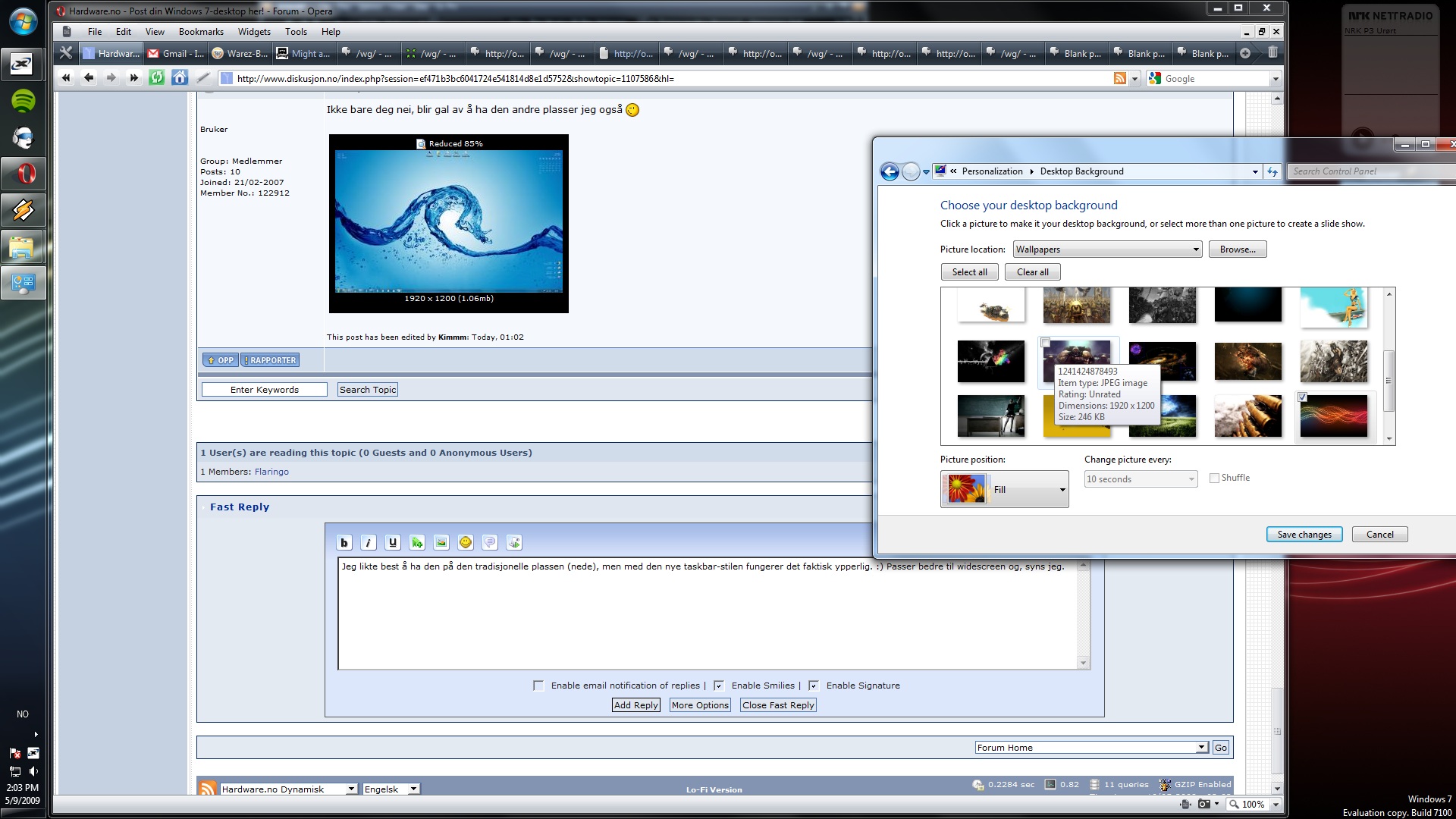Screen dimensions: 1456x819
Task: Toggle the Enable Smilies checkbox
Action: click(x=719, y=686)
